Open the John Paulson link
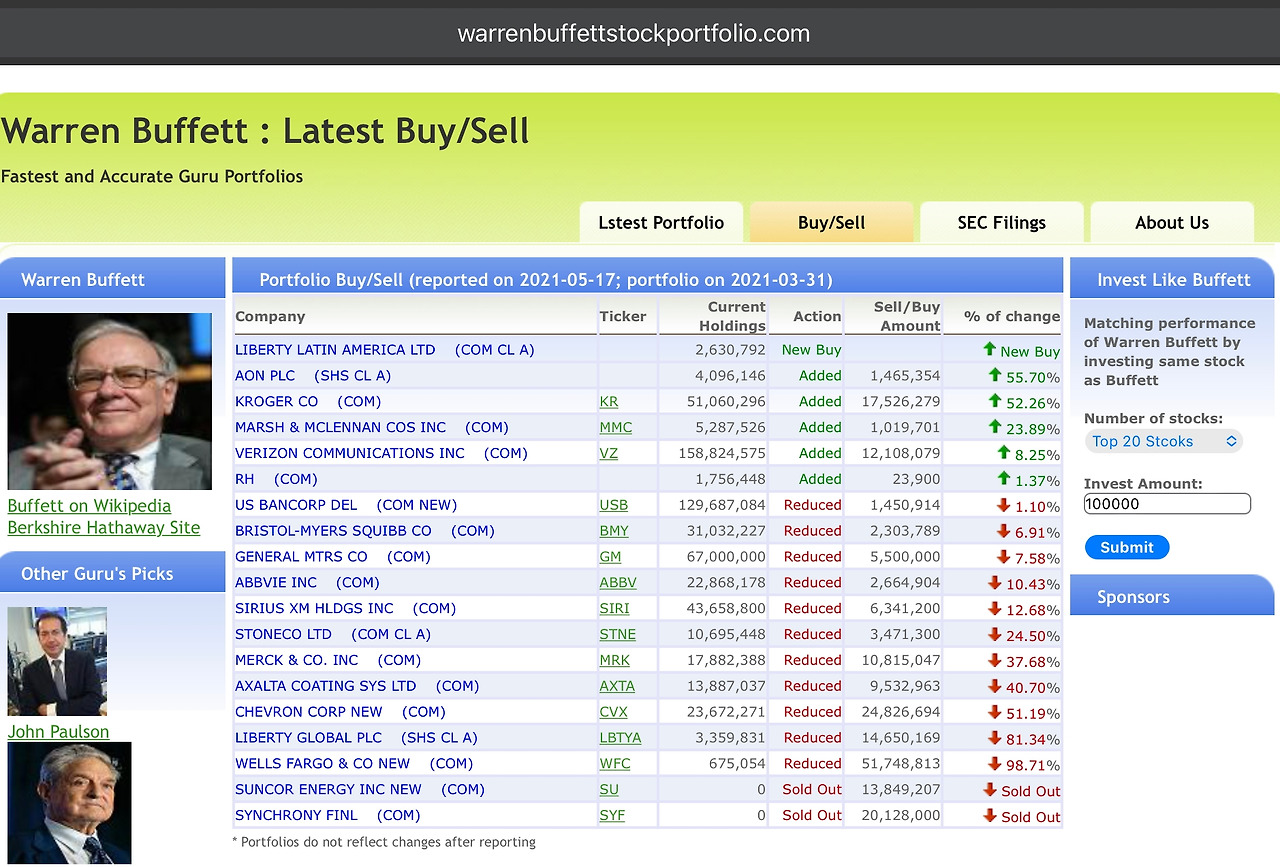The width and height of the screenshot is (1280, 867). [58, 732]
